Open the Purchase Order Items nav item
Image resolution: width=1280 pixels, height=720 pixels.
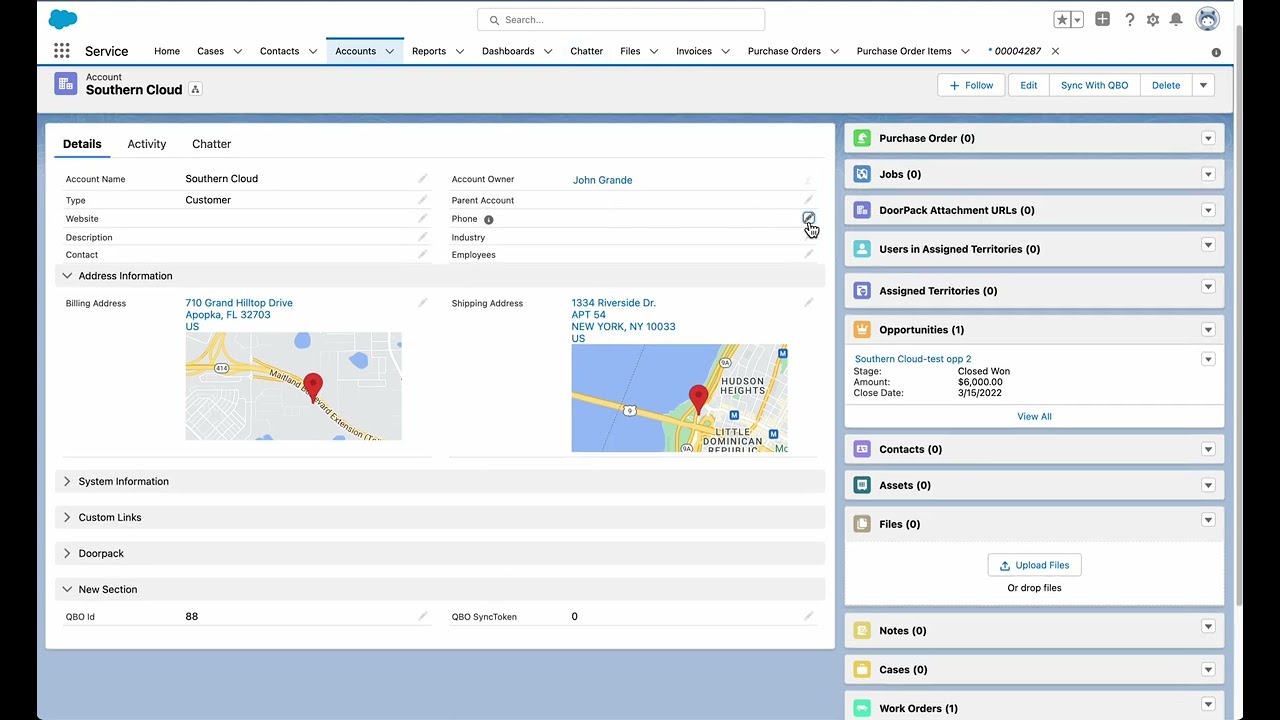(904, 51)
